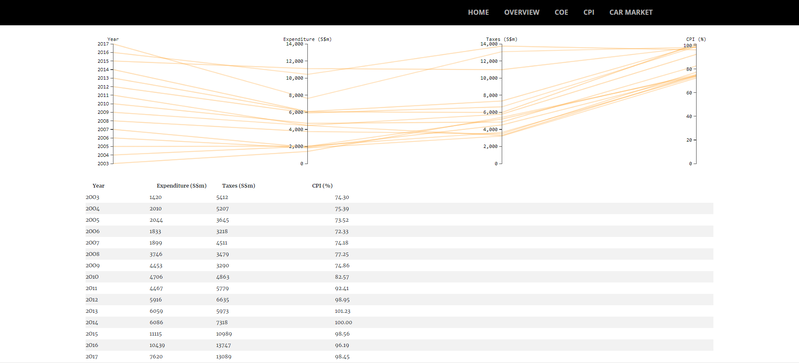This screenshot has height=363, width=799.
Task: Select the 2003 table row
Action: pos(400,197)
